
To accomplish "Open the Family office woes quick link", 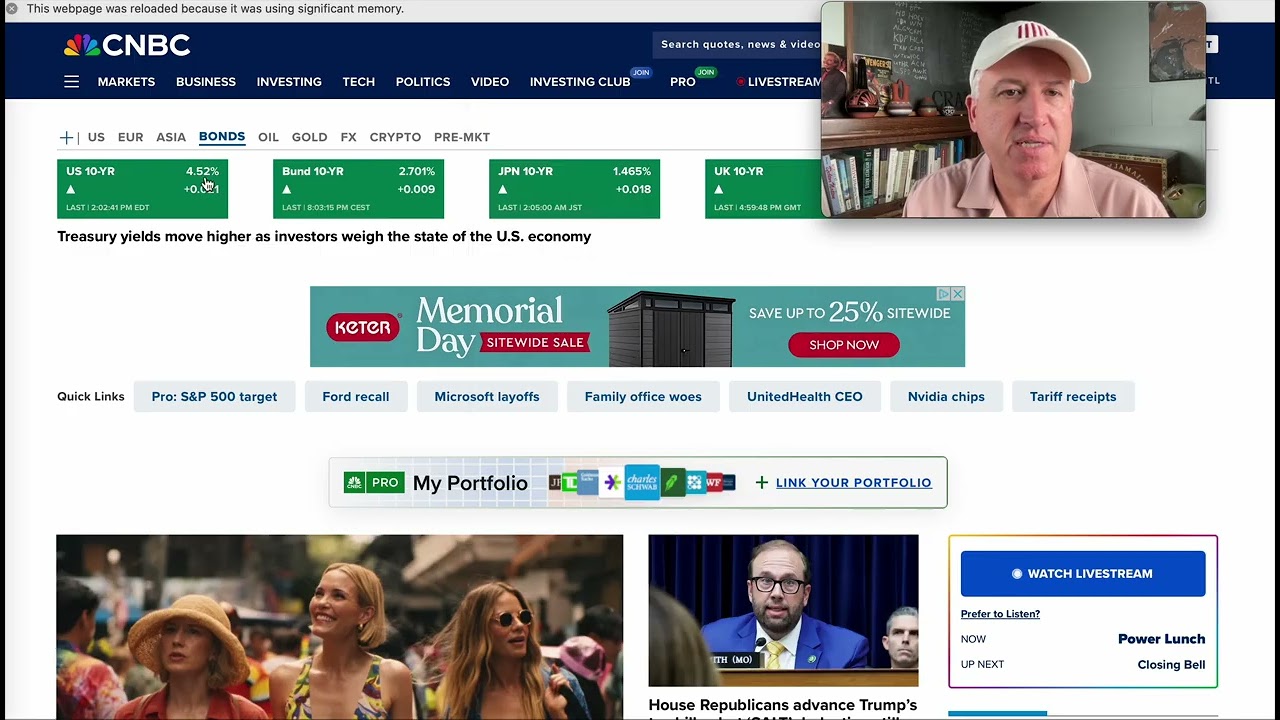I will point(643,397).
